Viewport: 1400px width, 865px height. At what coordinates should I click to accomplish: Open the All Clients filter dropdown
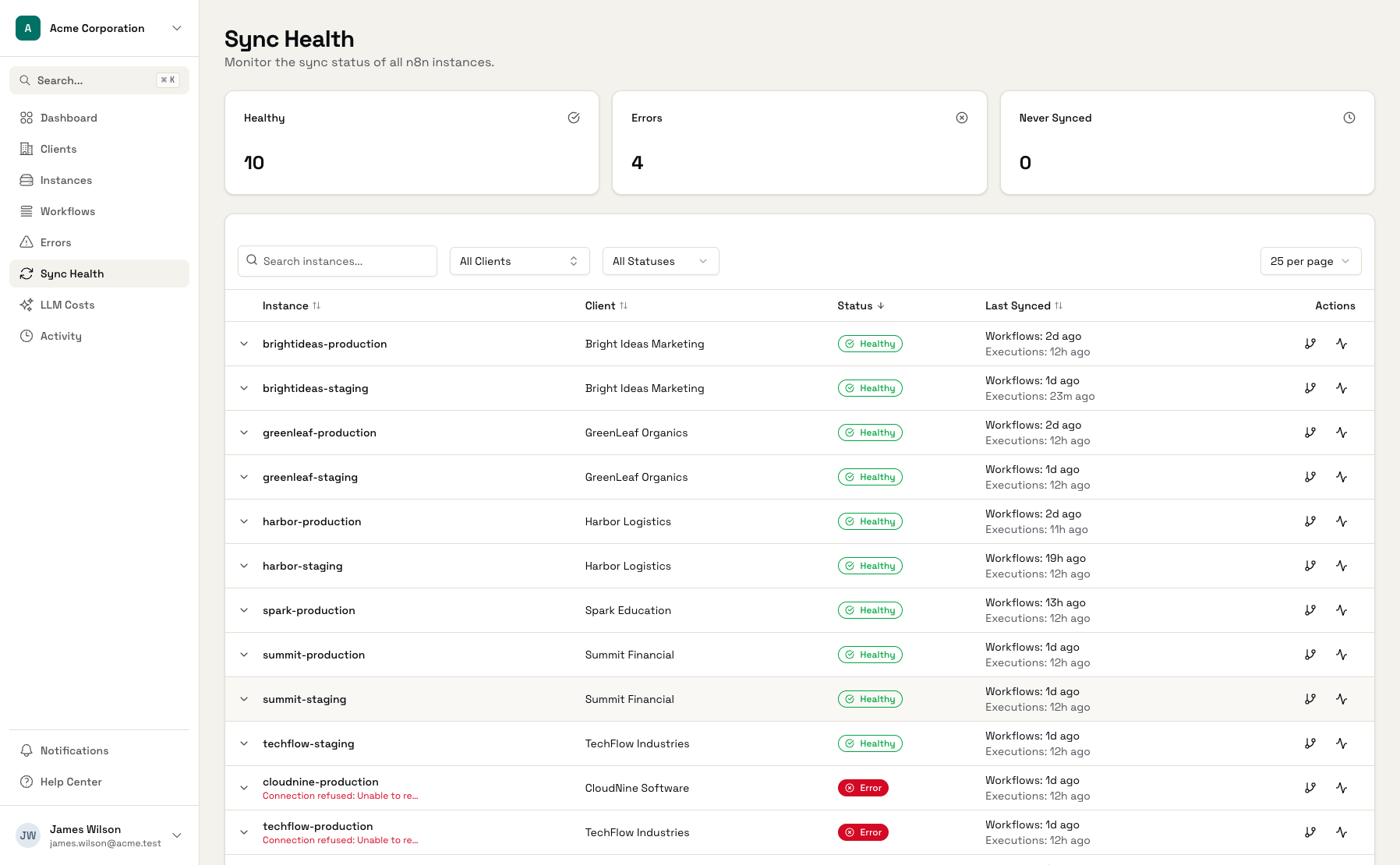pos(519,261)
